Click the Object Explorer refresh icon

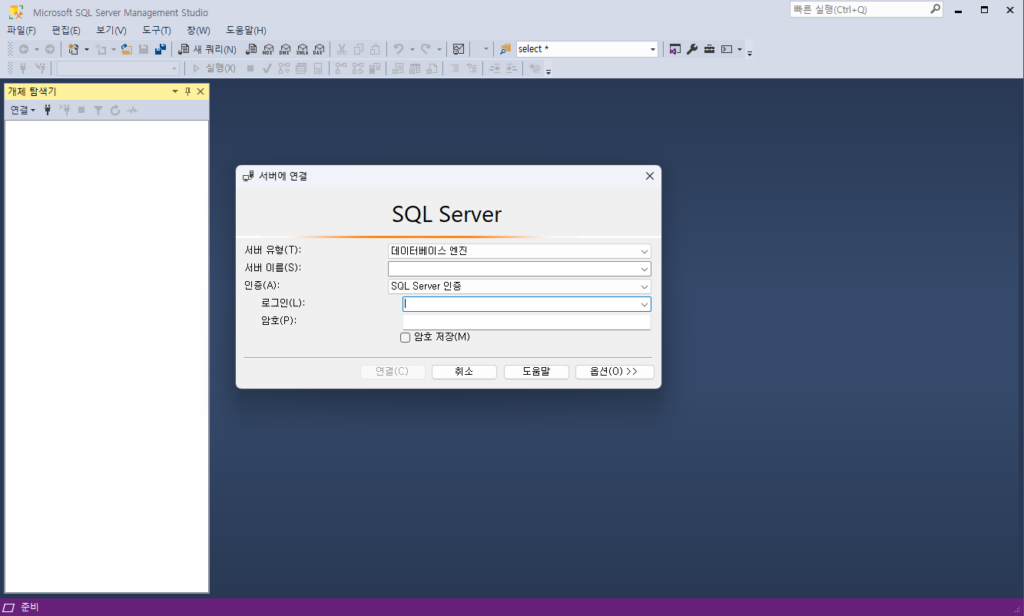pos(115,110)
